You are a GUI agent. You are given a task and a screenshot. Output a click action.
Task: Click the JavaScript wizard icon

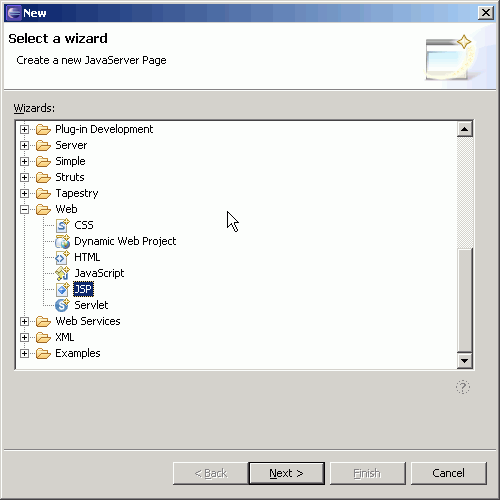[62, 273]
